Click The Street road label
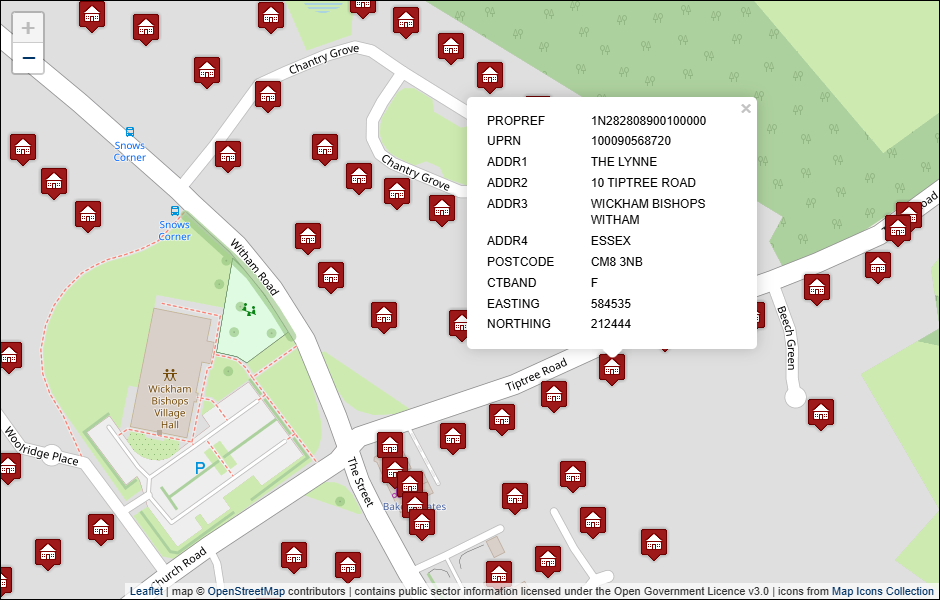Image resolution: width=940 pixels, height=600 pixels. 360,481
